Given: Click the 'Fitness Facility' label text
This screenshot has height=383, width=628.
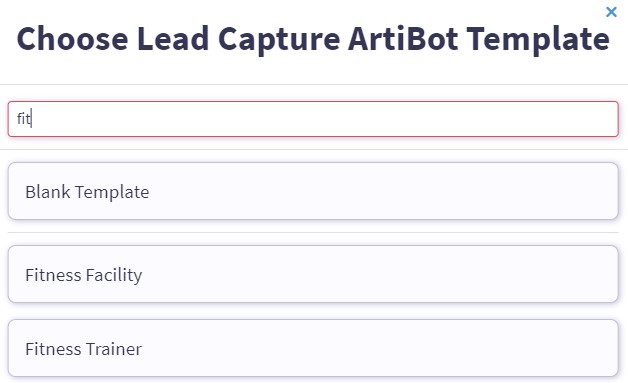Looking at the screenshot, I should pyautogui.click(x=84, y=275).
